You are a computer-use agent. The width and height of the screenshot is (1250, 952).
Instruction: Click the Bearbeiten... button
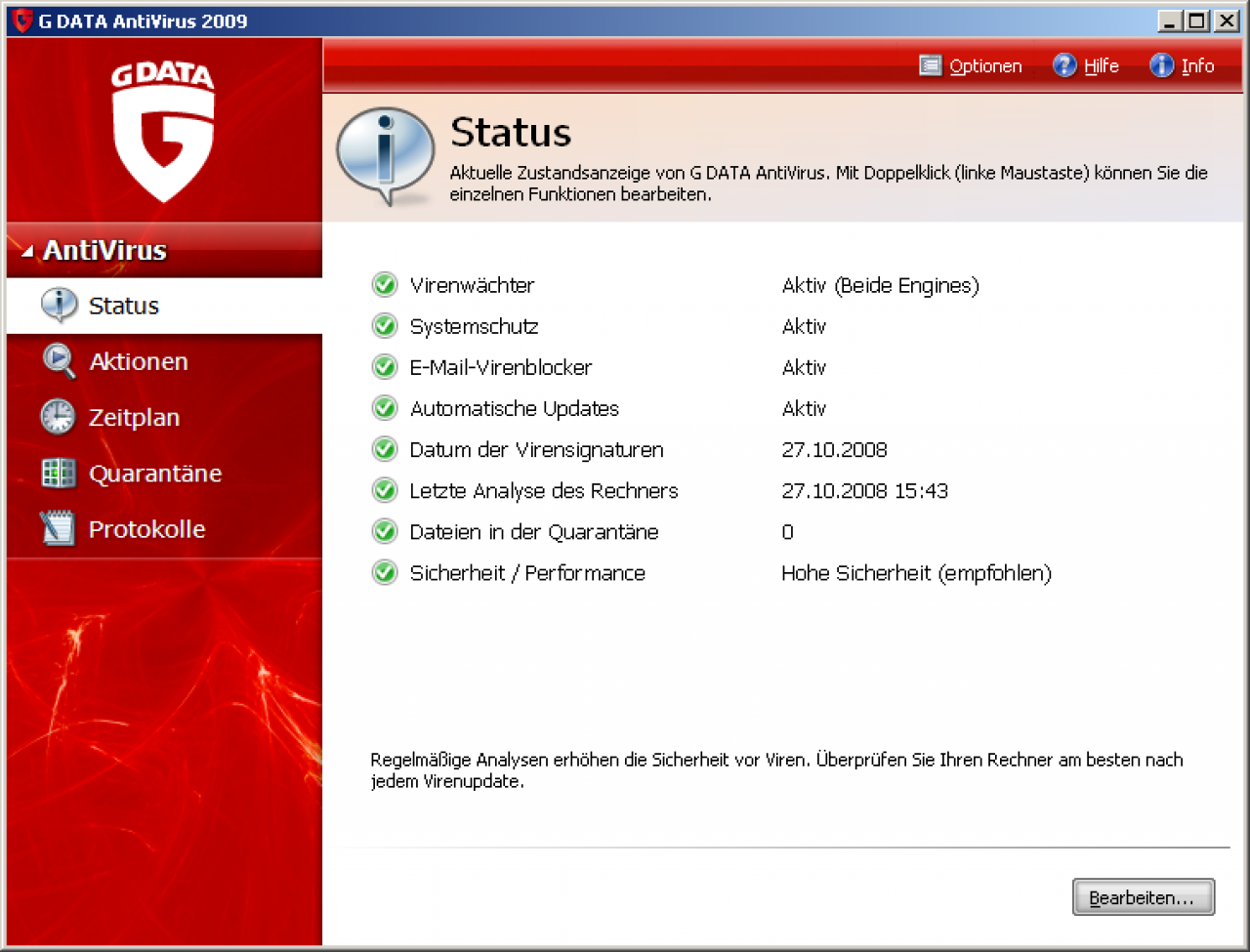click(x=1144, y=897)
